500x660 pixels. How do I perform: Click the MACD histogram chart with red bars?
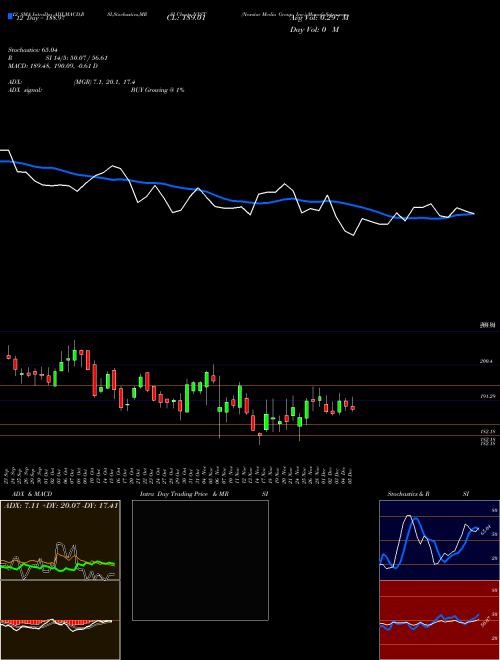(x=60, y=620)
